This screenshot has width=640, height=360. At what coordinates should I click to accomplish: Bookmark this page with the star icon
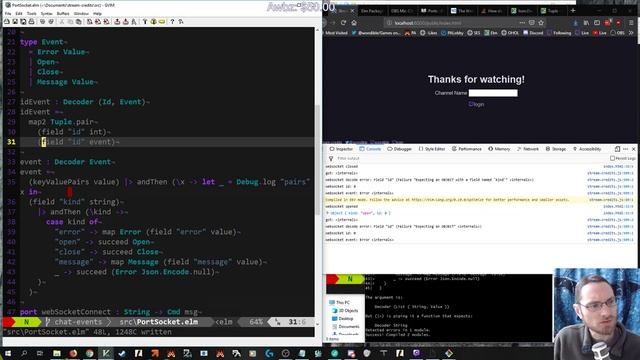pos(541,23)
